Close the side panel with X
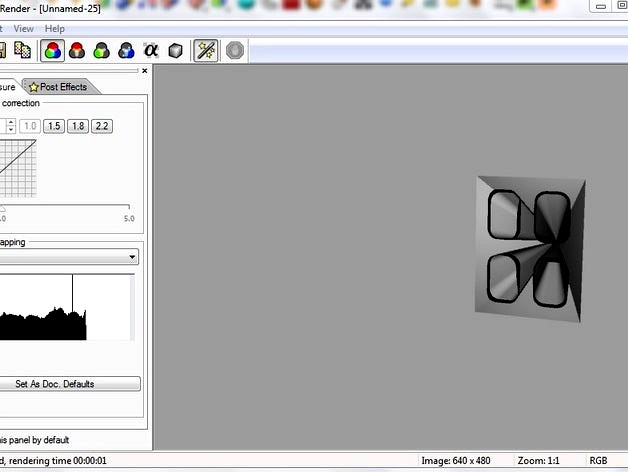This screenshot has height=472, width=628. pos(144,71)
